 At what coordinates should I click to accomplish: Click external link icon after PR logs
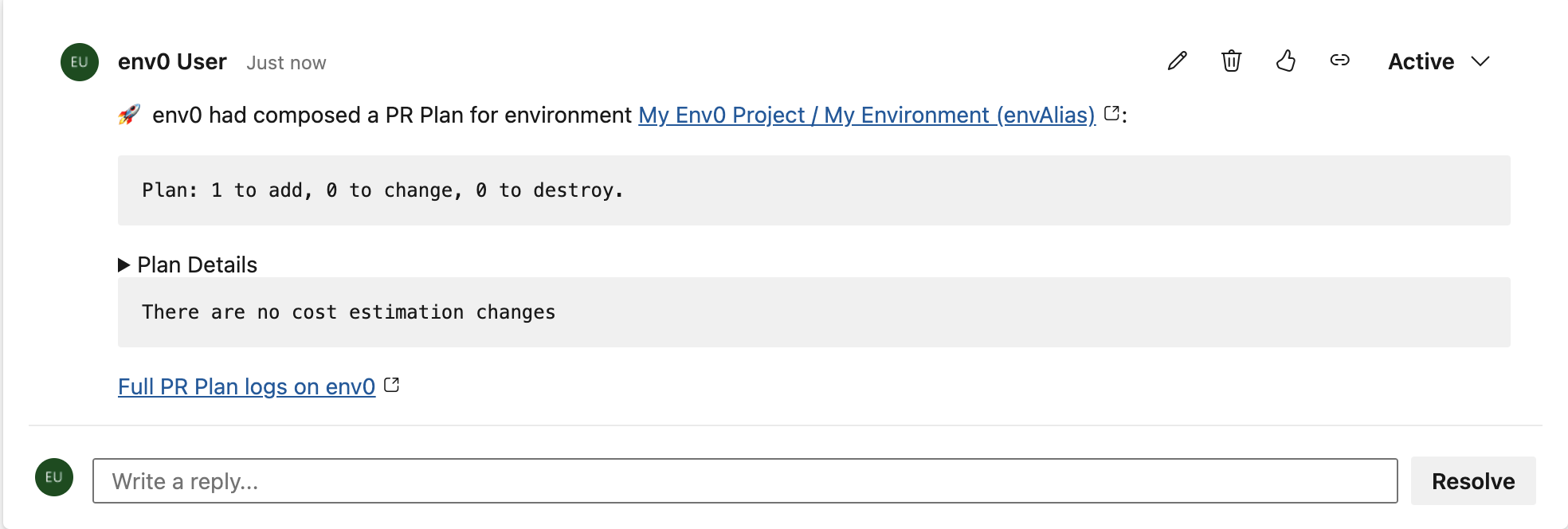coord(391,386)
